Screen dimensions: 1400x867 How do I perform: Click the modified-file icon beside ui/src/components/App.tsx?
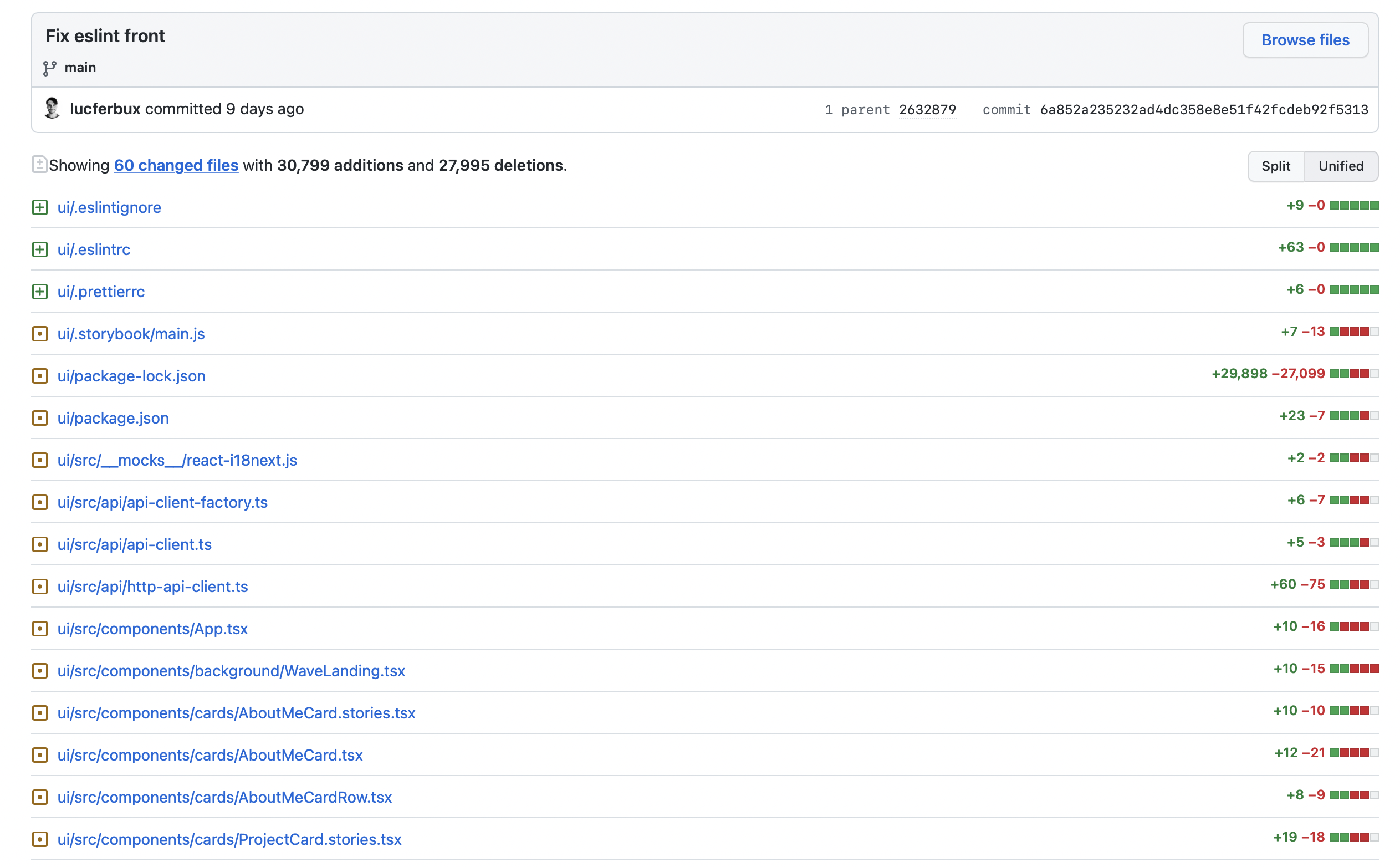[x=39, y=629]
